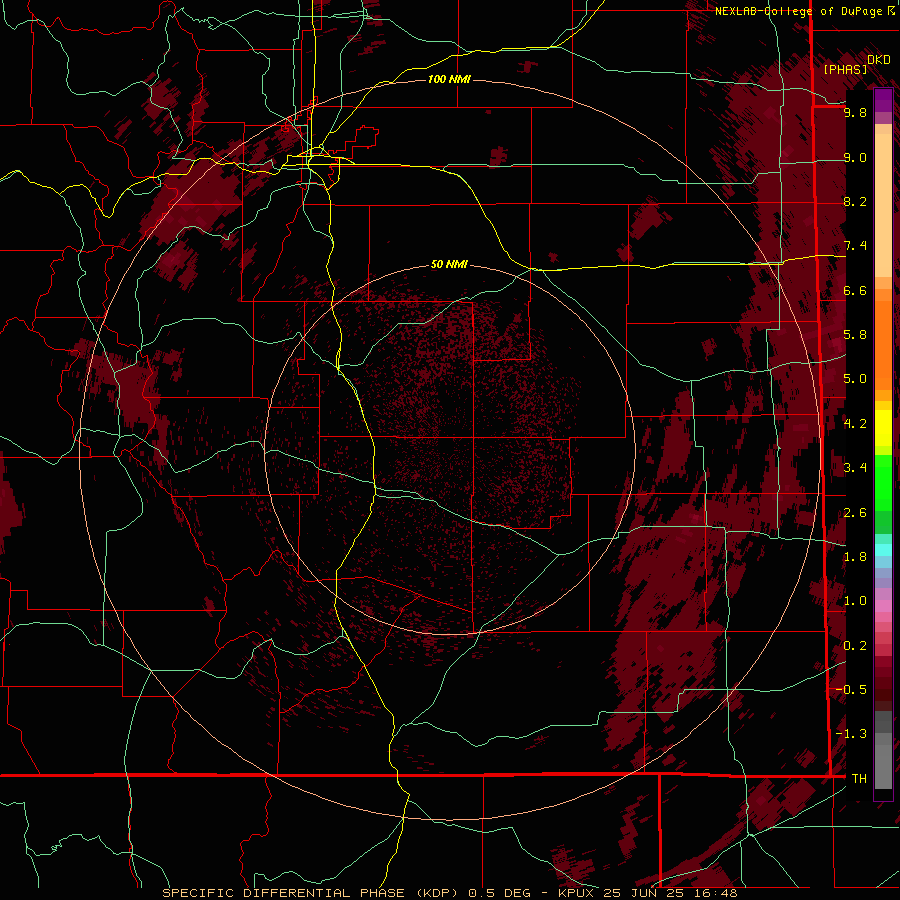The height and width of the screenshot is (900, 900).
Task: Click the -0.5 scale value
Action: [x=852, y=689]
